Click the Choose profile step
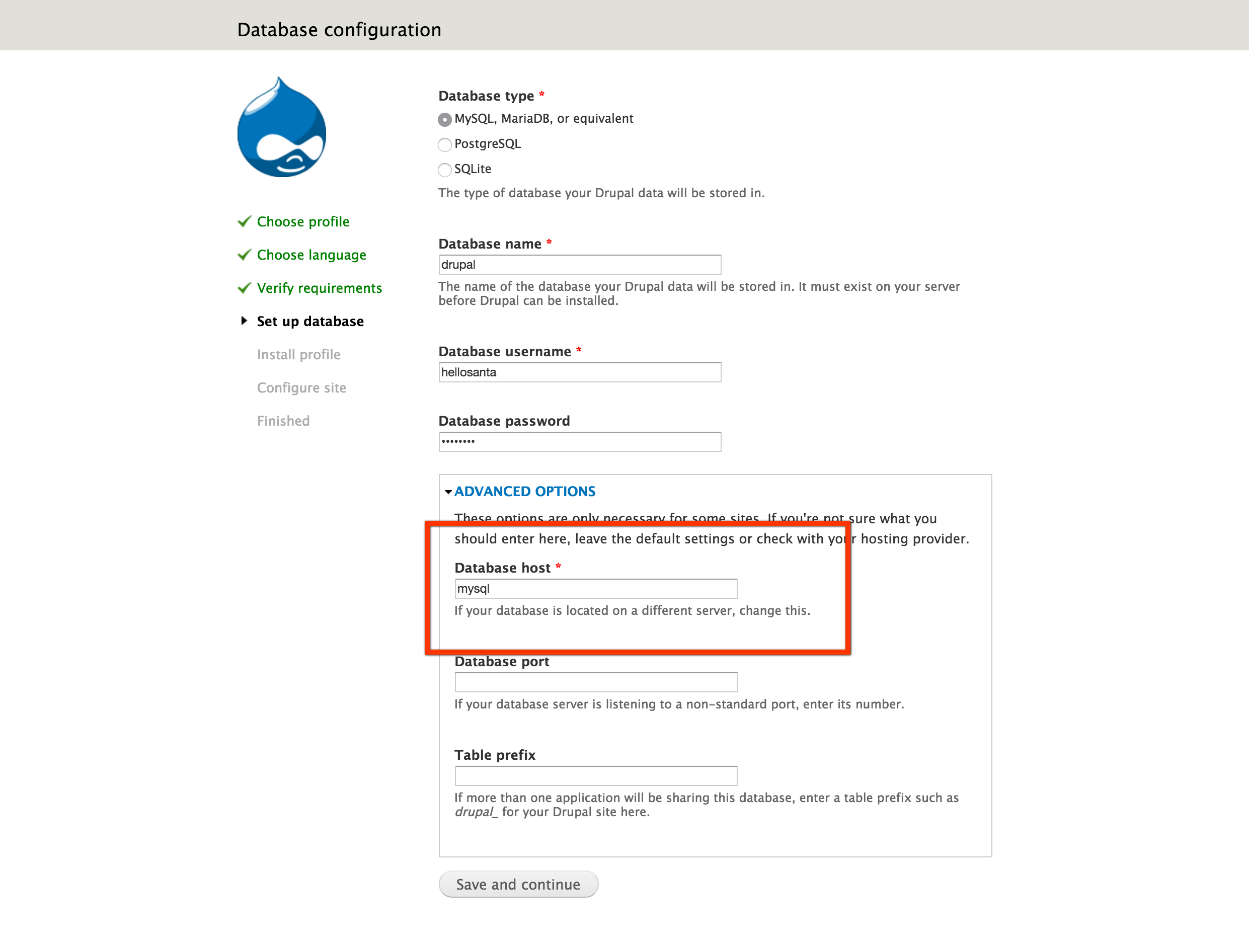Image resolution: width=1249 pixels, height=952 pixels. (303, 221)
